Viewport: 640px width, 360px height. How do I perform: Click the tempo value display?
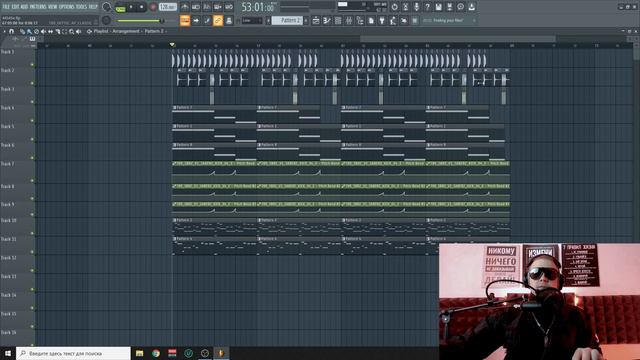[x=168, y=7]
